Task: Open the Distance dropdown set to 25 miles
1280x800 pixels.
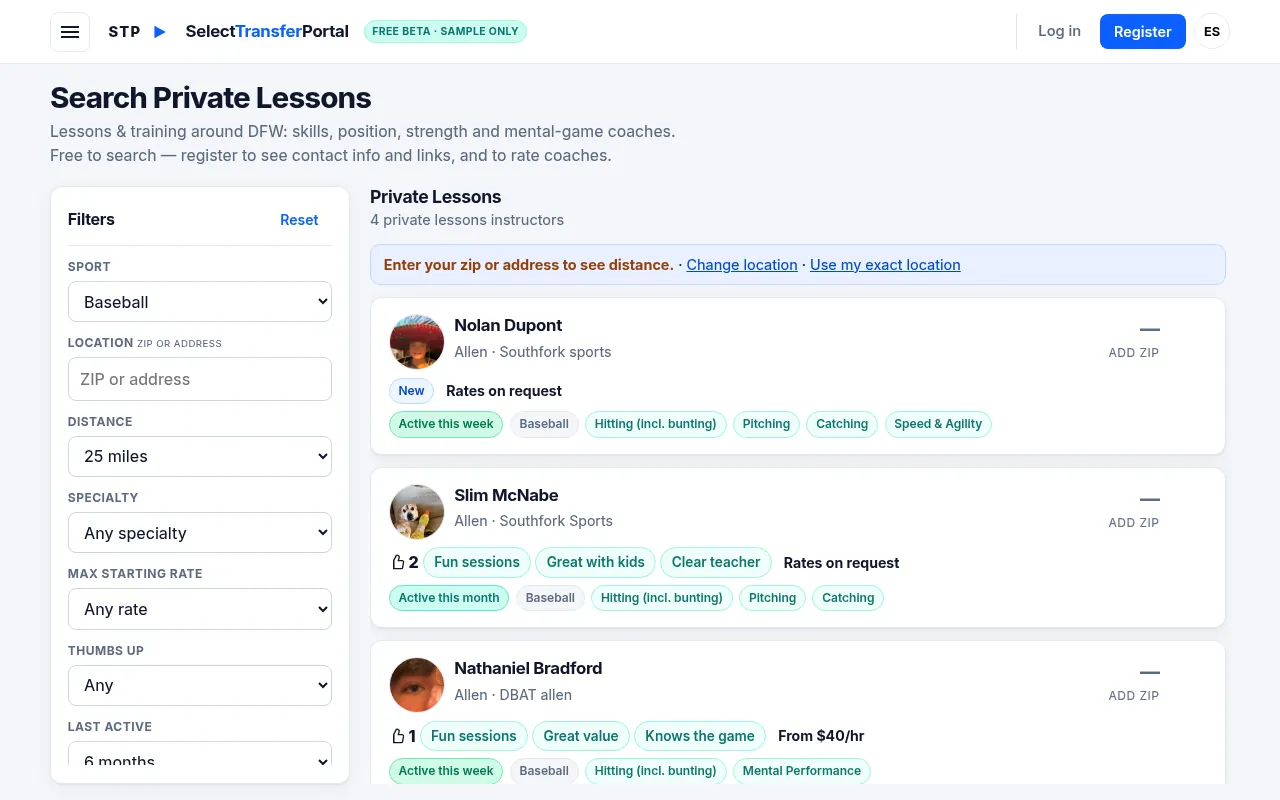Action: coord(200,456)
